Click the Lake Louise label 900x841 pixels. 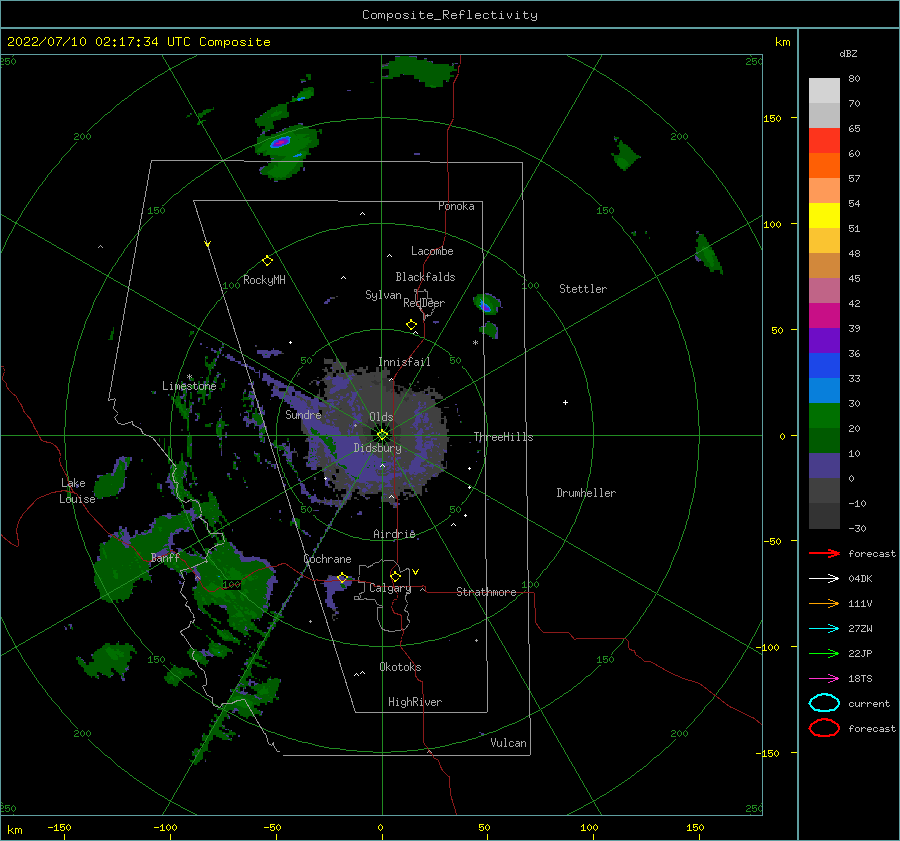[77, 491]
